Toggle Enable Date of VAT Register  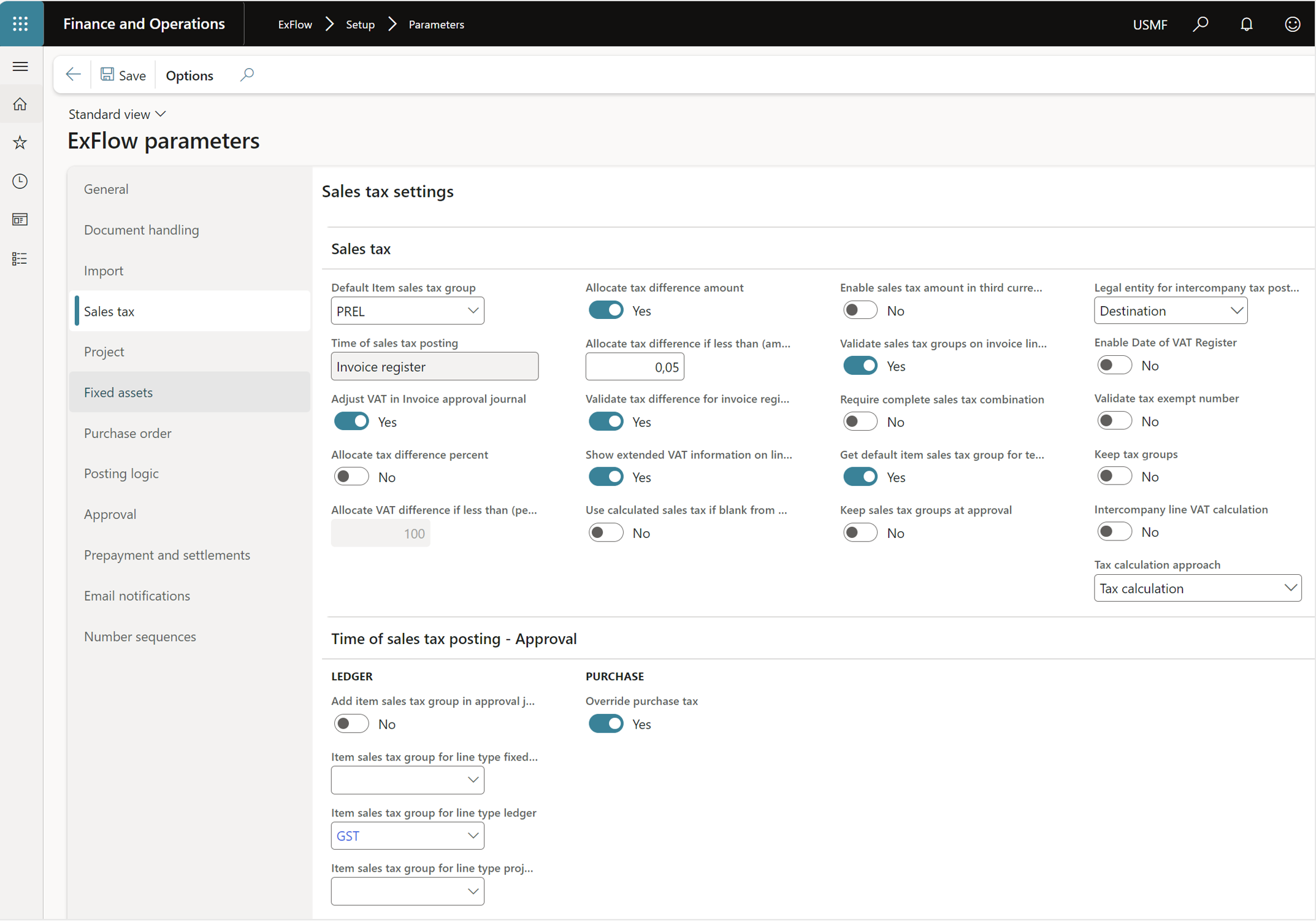pyautogui.click(x=1114, y=366)
